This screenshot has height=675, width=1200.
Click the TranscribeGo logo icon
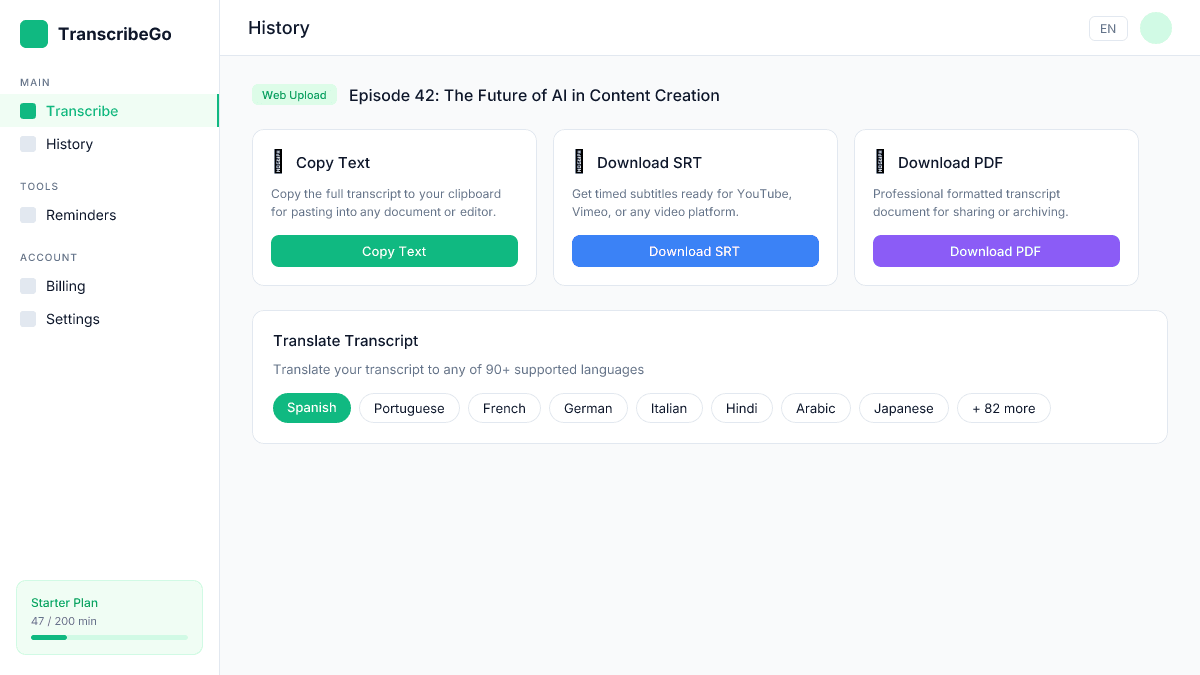(33, 33)
